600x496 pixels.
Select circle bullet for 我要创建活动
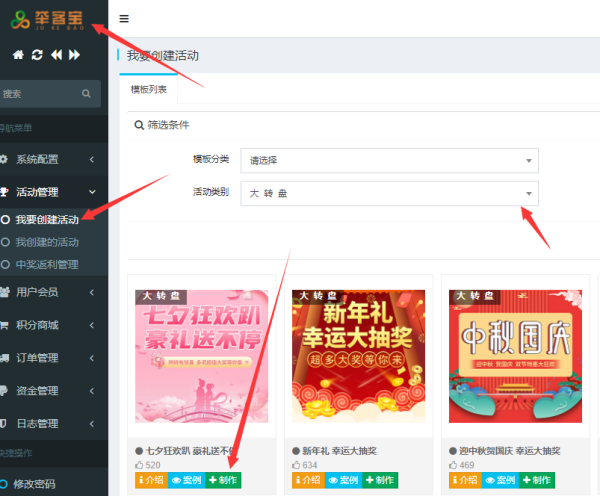click(5, 220)
